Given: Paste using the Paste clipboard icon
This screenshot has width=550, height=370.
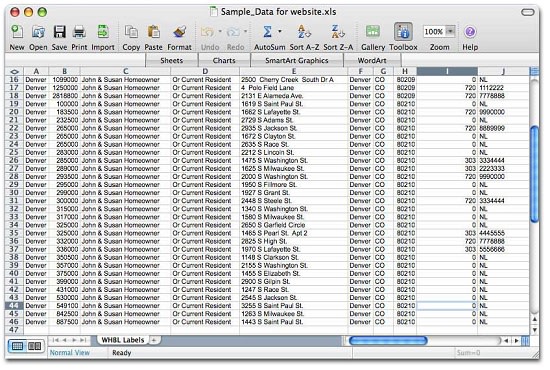Looking at the screenshot, I should coord(153,32).
